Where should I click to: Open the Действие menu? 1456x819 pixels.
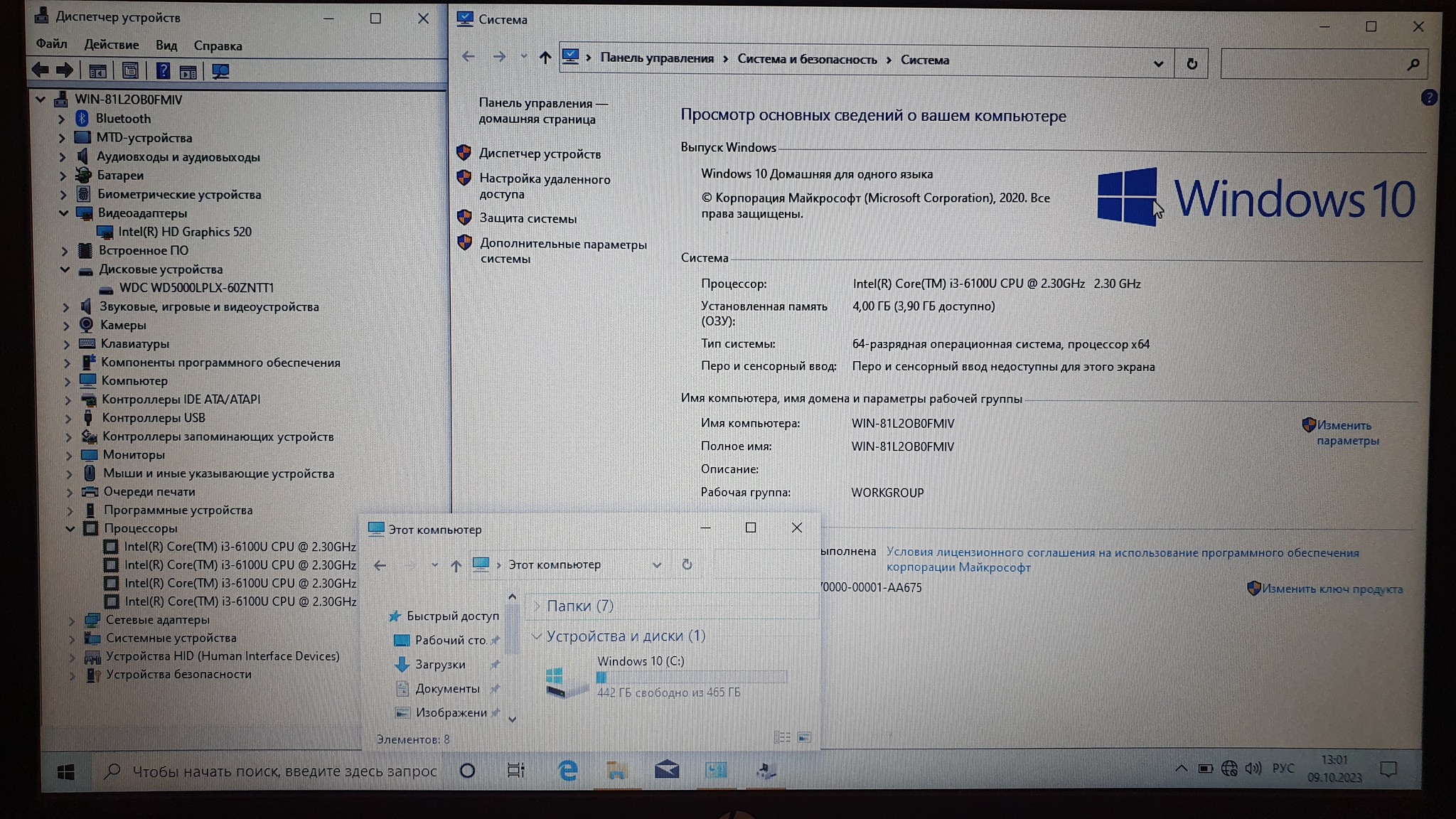(x=112, y=45)
